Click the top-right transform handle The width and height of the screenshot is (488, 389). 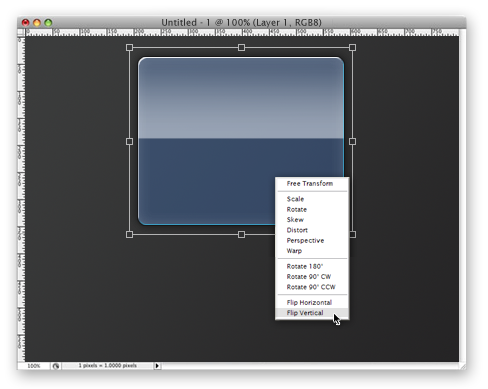point(352,48)
